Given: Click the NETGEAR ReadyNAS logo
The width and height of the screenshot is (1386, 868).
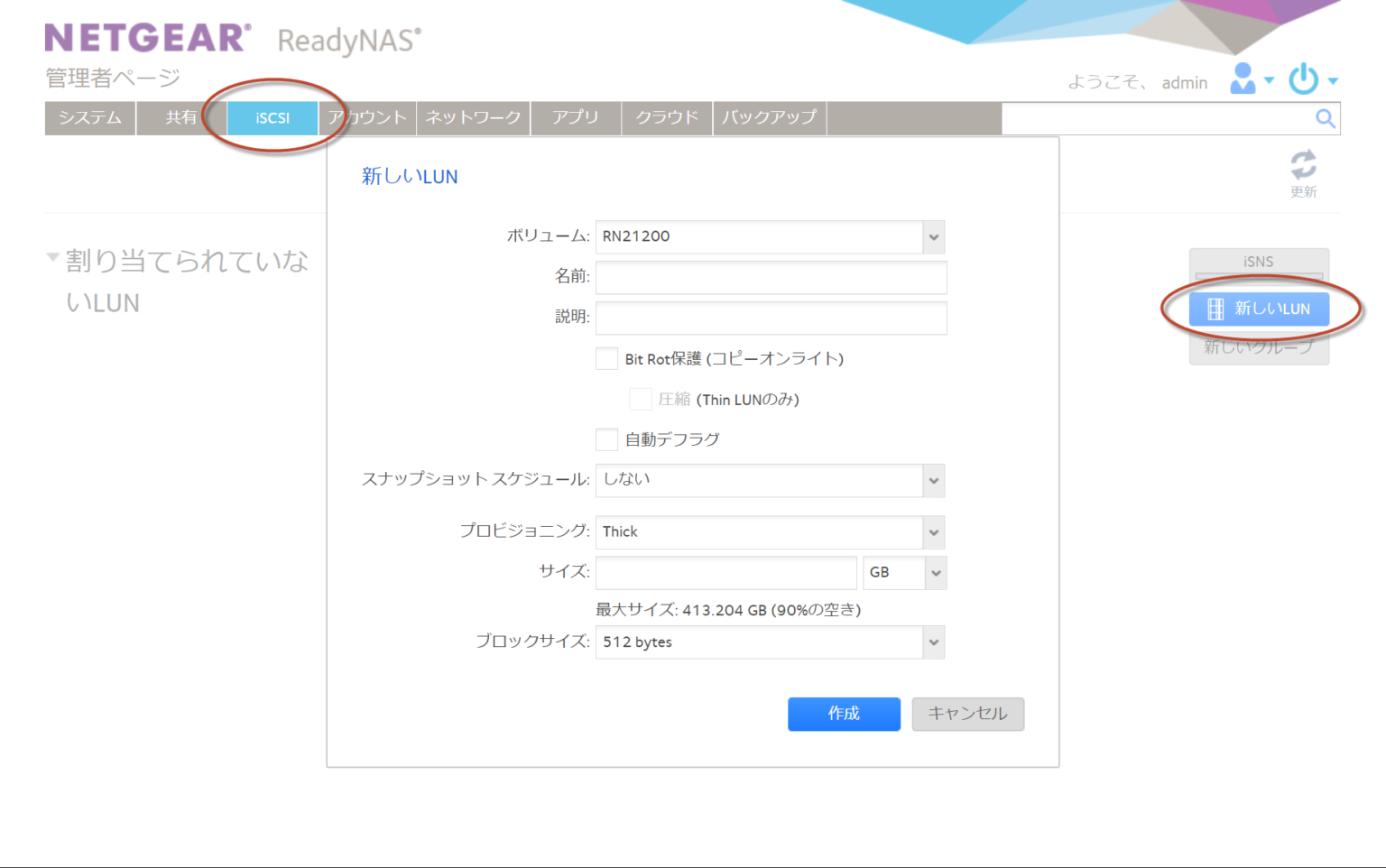Looking at the screenshot, I should pyautogui.click(x=144, y=36).
